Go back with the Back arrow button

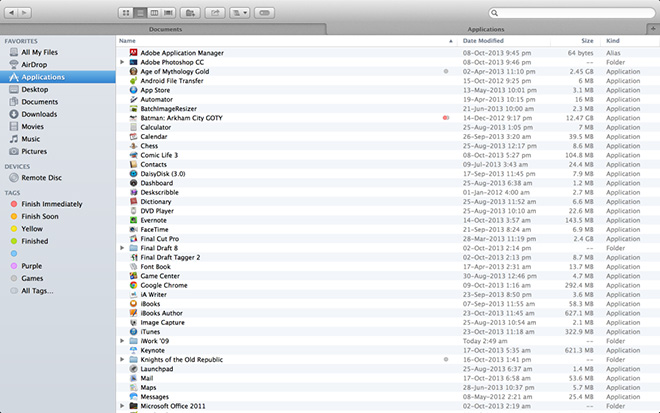pyautogui.click(x=11, y=13)
